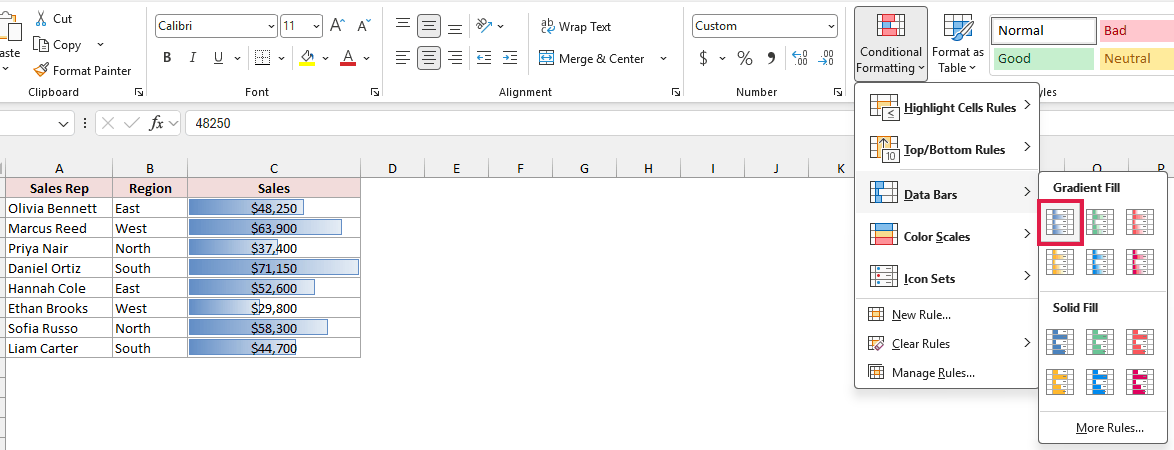The height and width of the screenshot is (450, 1174).
Task: Select the Cut command
Action: pyautogui.click(x=53, y=19)
